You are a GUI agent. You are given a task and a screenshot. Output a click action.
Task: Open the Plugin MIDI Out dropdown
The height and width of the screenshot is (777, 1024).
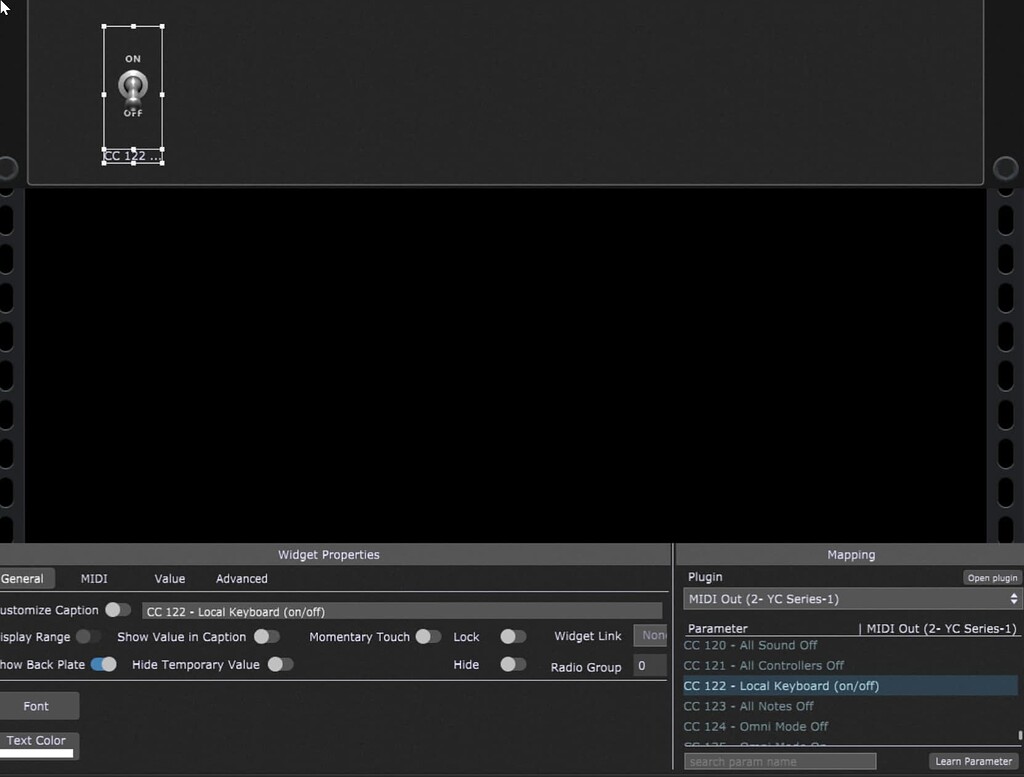point(852,599)
